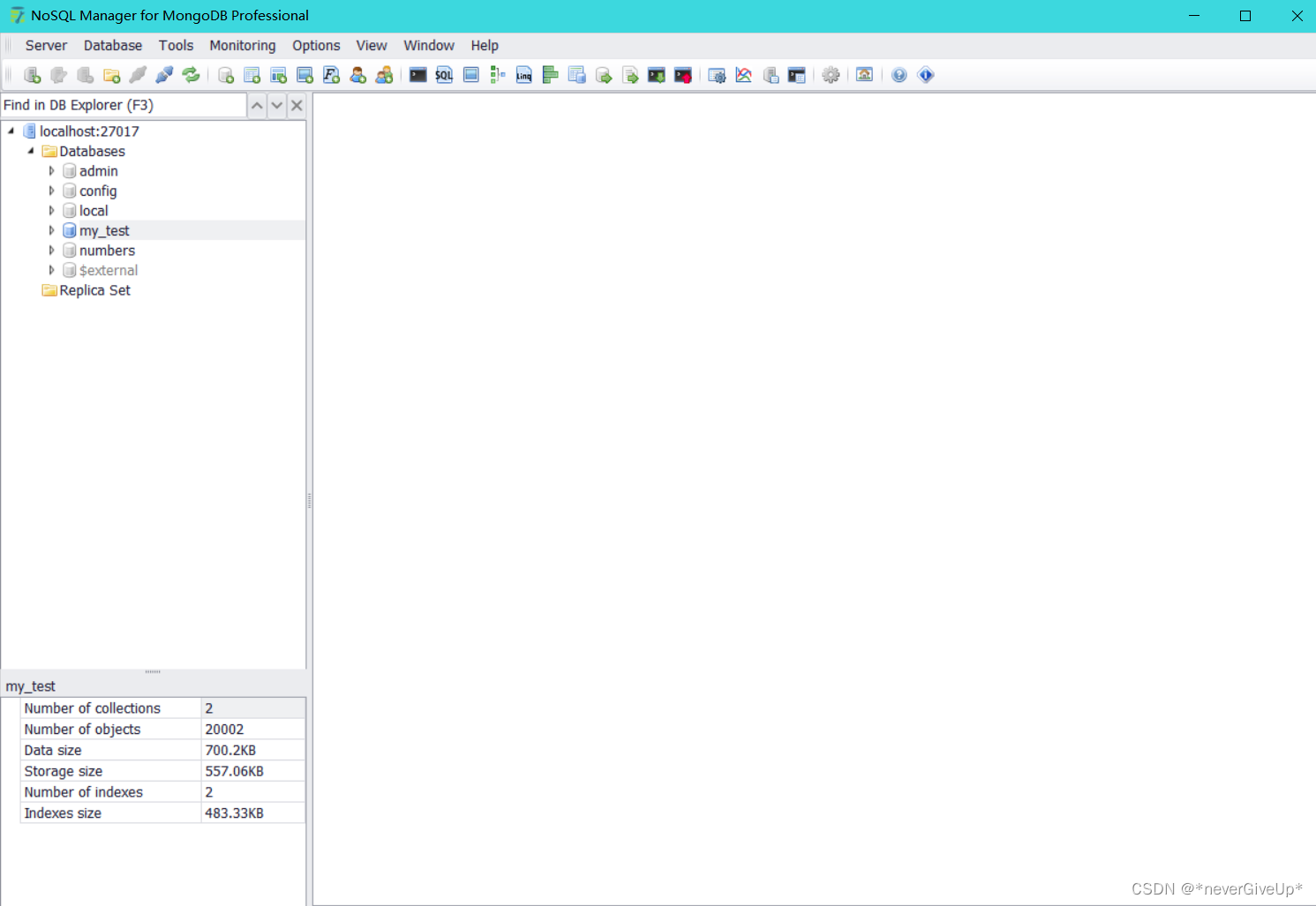Click the mongodump green-arrow console icon
The height and width of the screenshot is (906, 1316).
[657, 75]
